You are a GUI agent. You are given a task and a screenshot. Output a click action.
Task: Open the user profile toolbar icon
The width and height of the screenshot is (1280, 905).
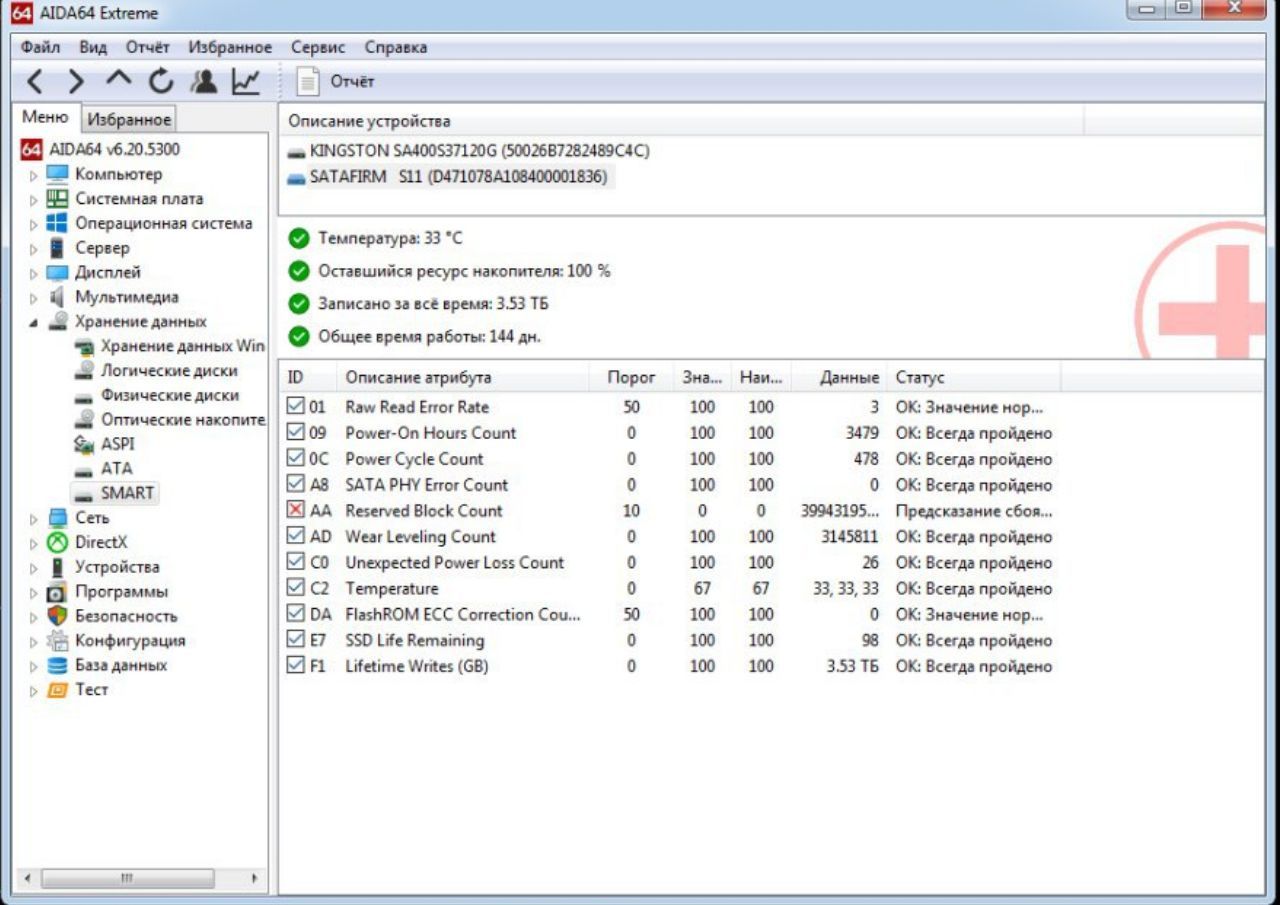point(203,81)
